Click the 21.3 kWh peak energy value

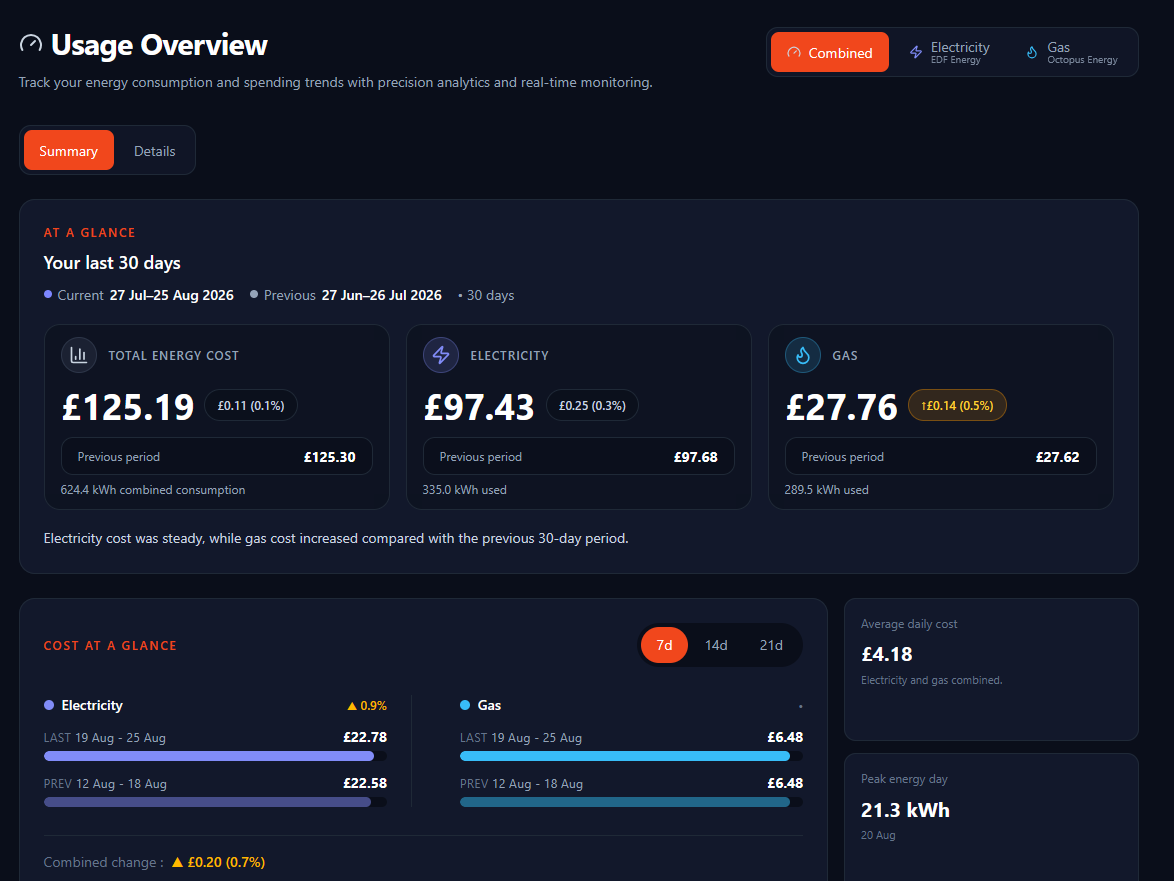click(905, 810)
